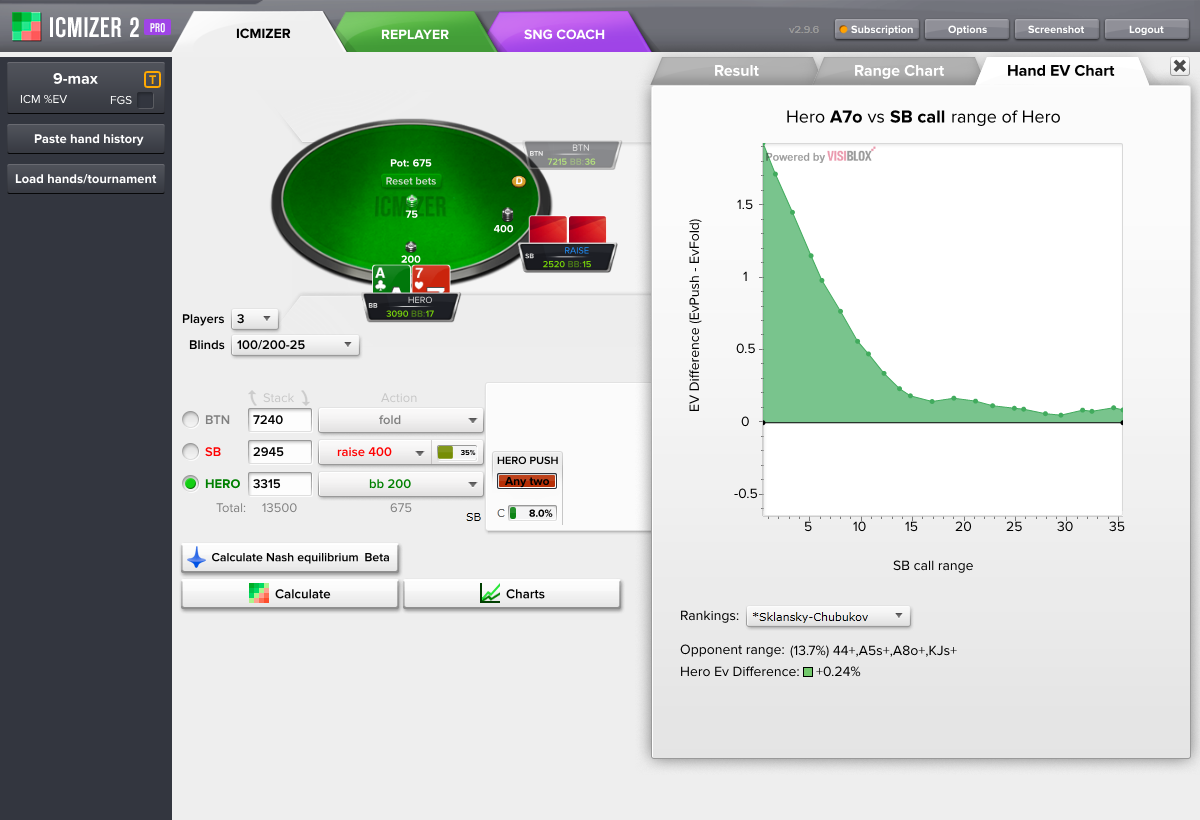Click the orange T tournament icon
Image resolution: width=1200 pixels, height=820 pixels.
[152, 79]
